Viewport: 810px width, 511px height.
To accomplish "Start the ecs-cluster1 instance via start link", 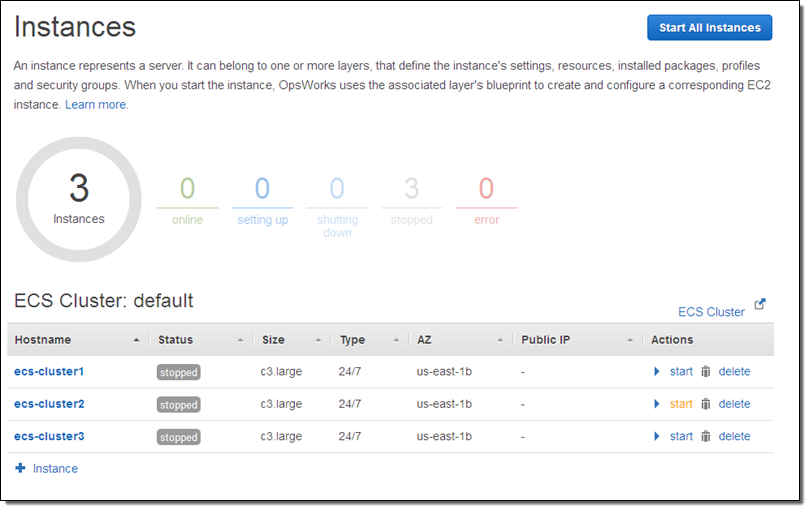I will 681,371.
